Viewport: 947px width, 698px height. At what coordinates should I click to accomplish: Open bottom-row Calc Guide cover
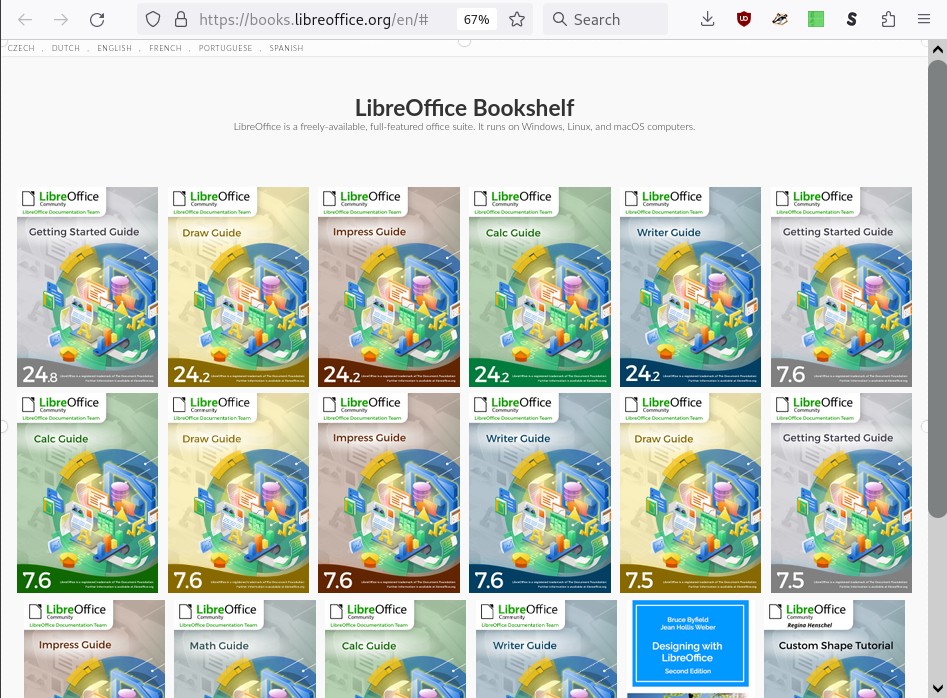(x=396, y=648)
